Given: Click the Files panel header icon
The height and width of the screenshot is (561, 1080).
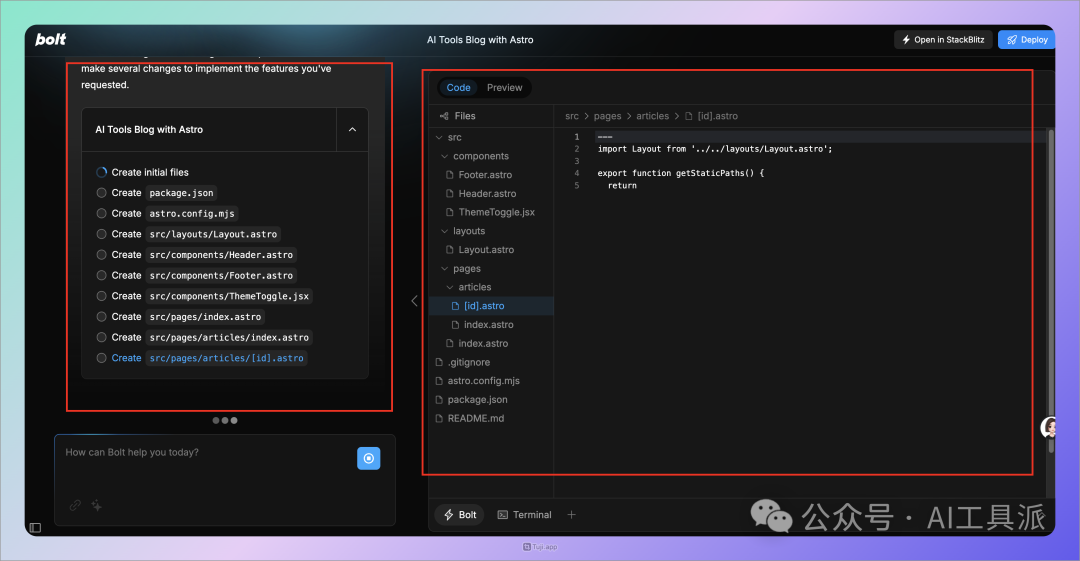Looking at the screenshot, I should click(444, 116).
